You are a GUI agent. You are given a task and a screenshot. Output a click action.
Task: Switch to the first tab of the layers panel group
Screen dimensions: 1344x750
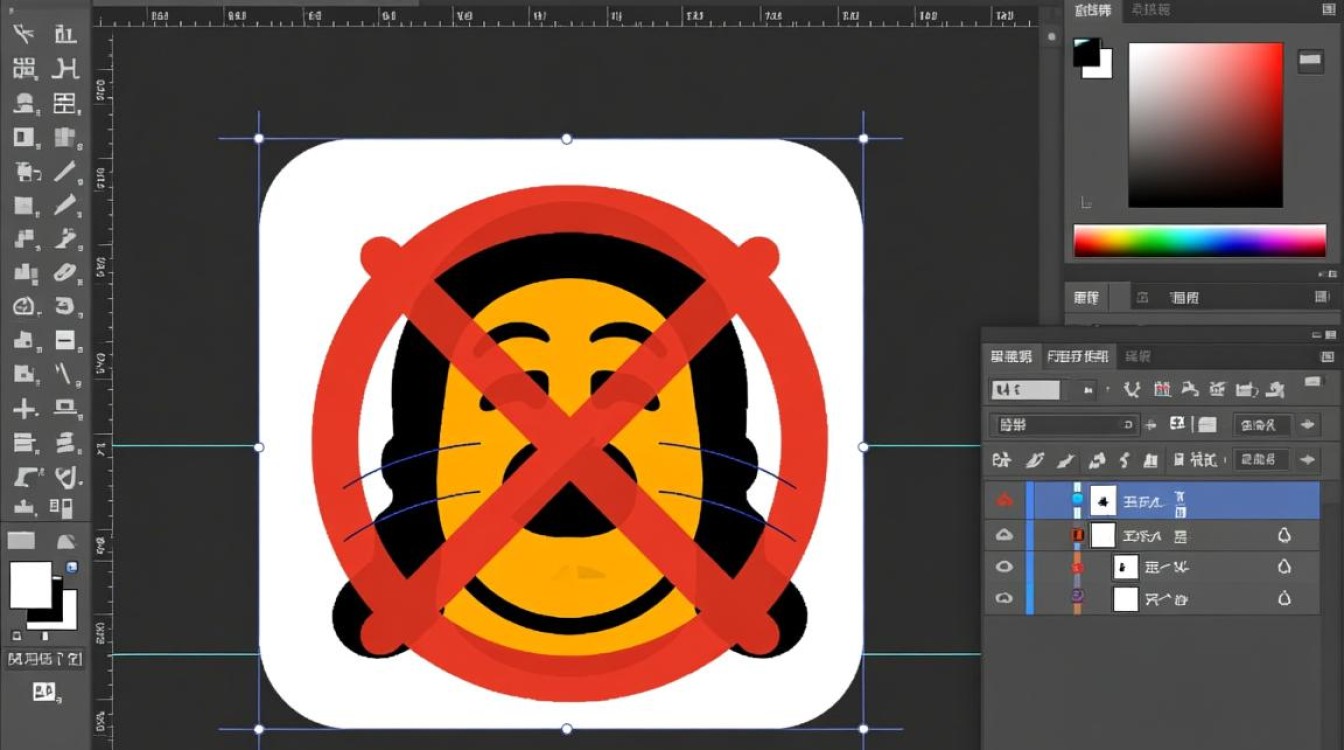click(x=1011, y=356)
